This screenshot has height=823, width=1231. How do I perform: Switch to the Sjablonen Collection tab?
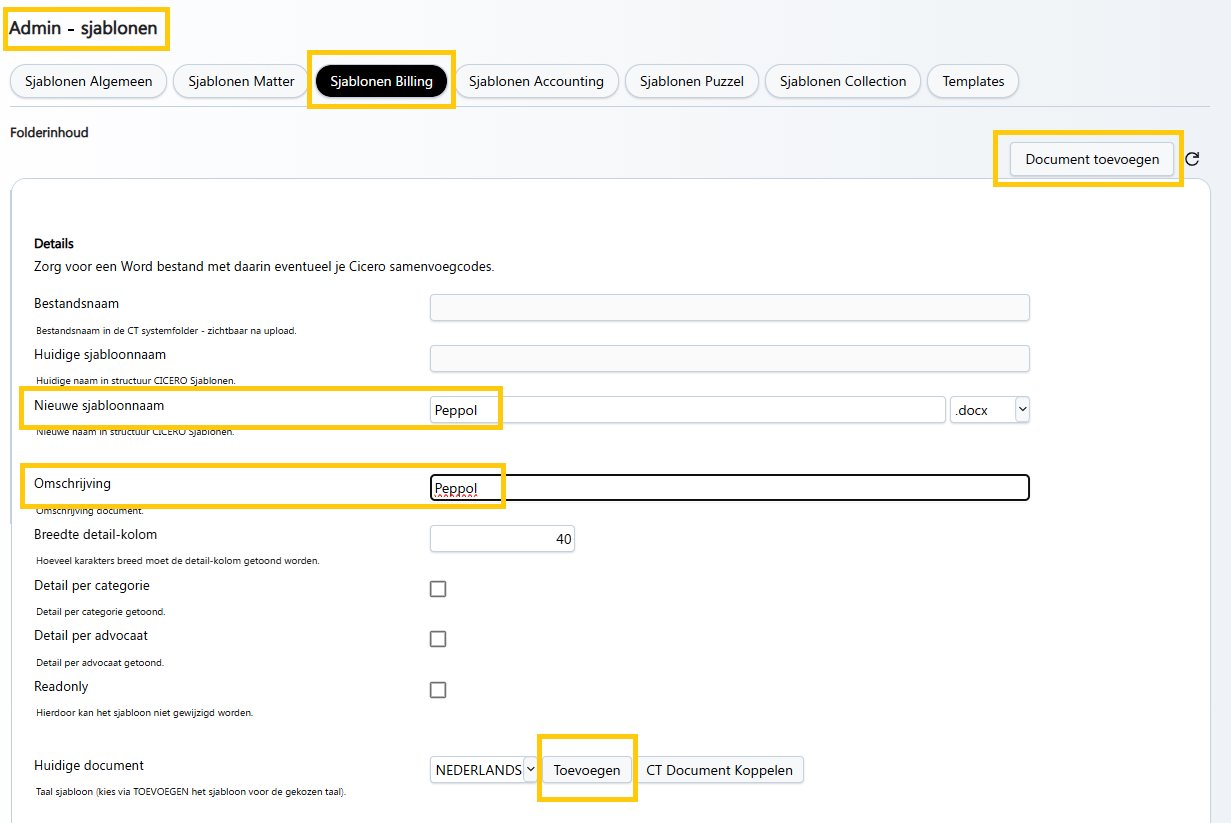843,82
